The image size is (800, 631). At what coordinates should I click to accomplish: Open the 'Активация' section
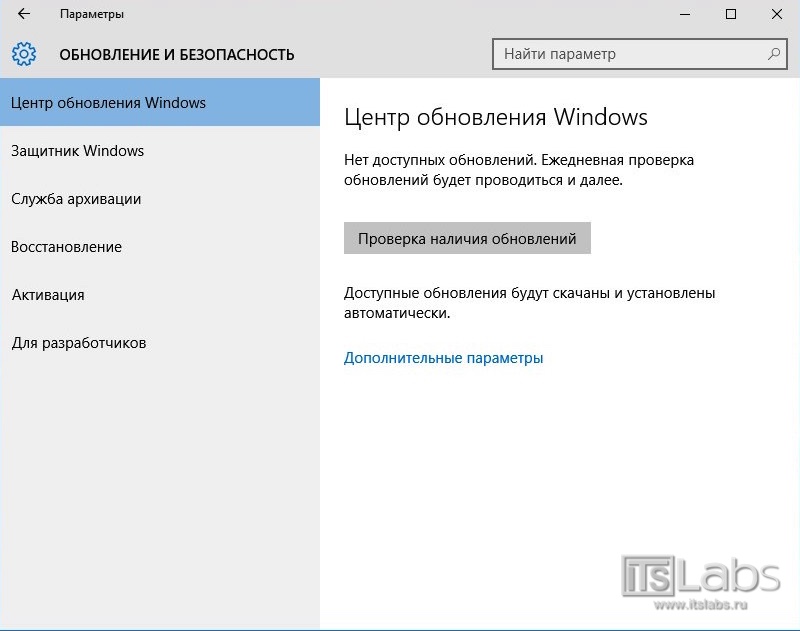click(x=160, y=294)
